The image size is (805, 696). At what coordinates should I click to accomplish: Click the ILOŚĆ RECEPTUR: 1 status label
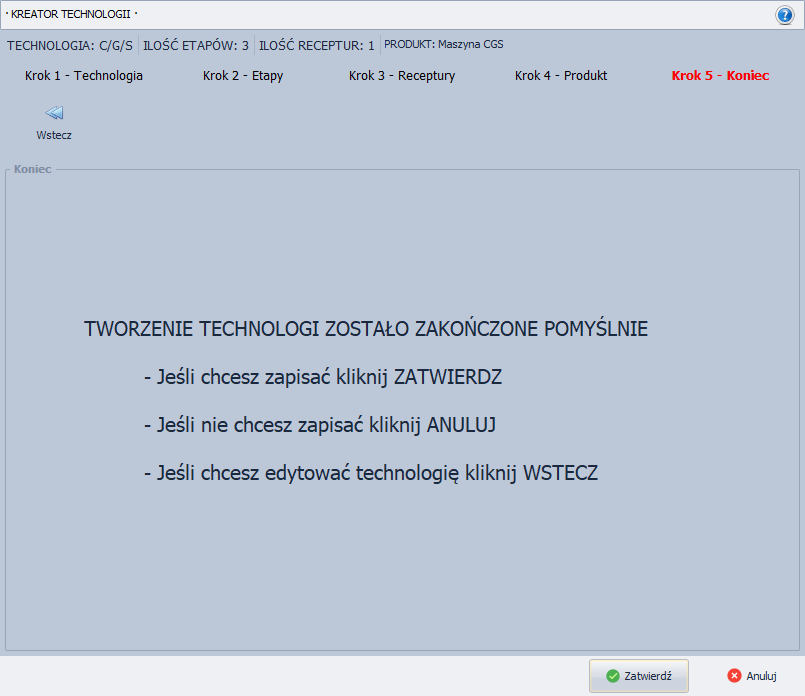tap(317, 45)
